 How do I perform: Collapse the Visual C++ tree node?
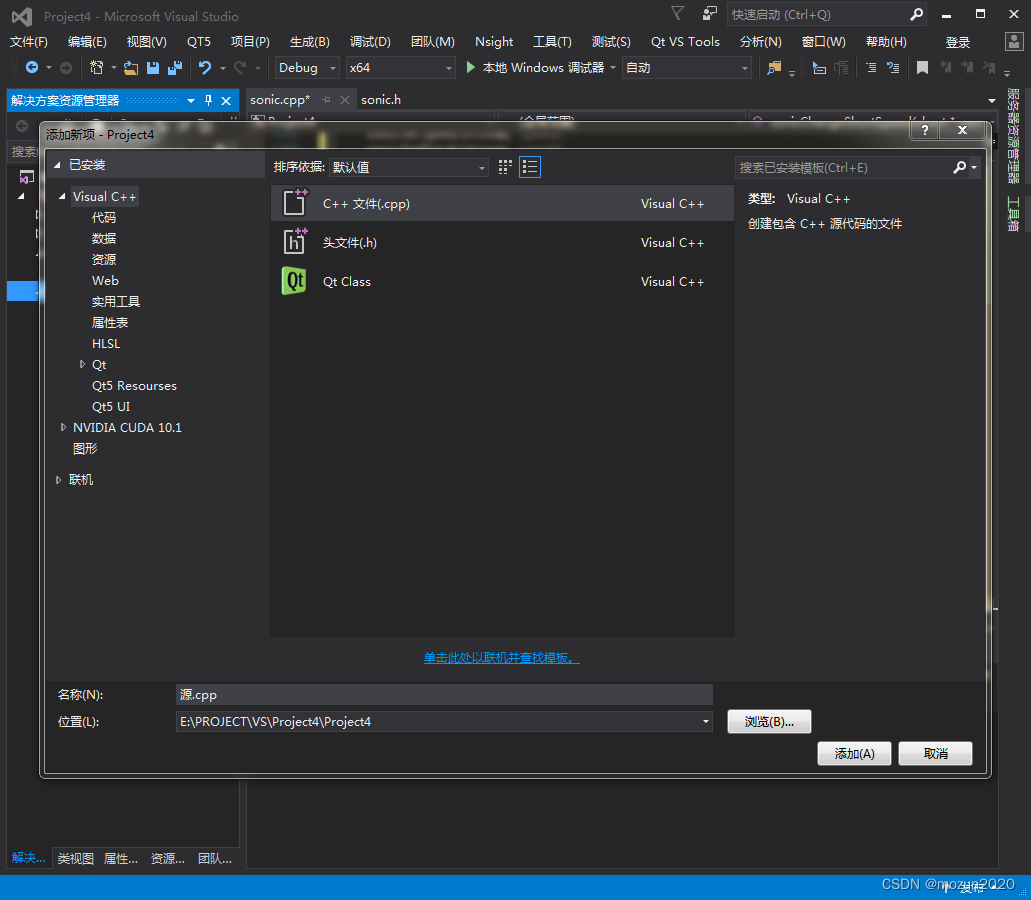pos(62,197)
